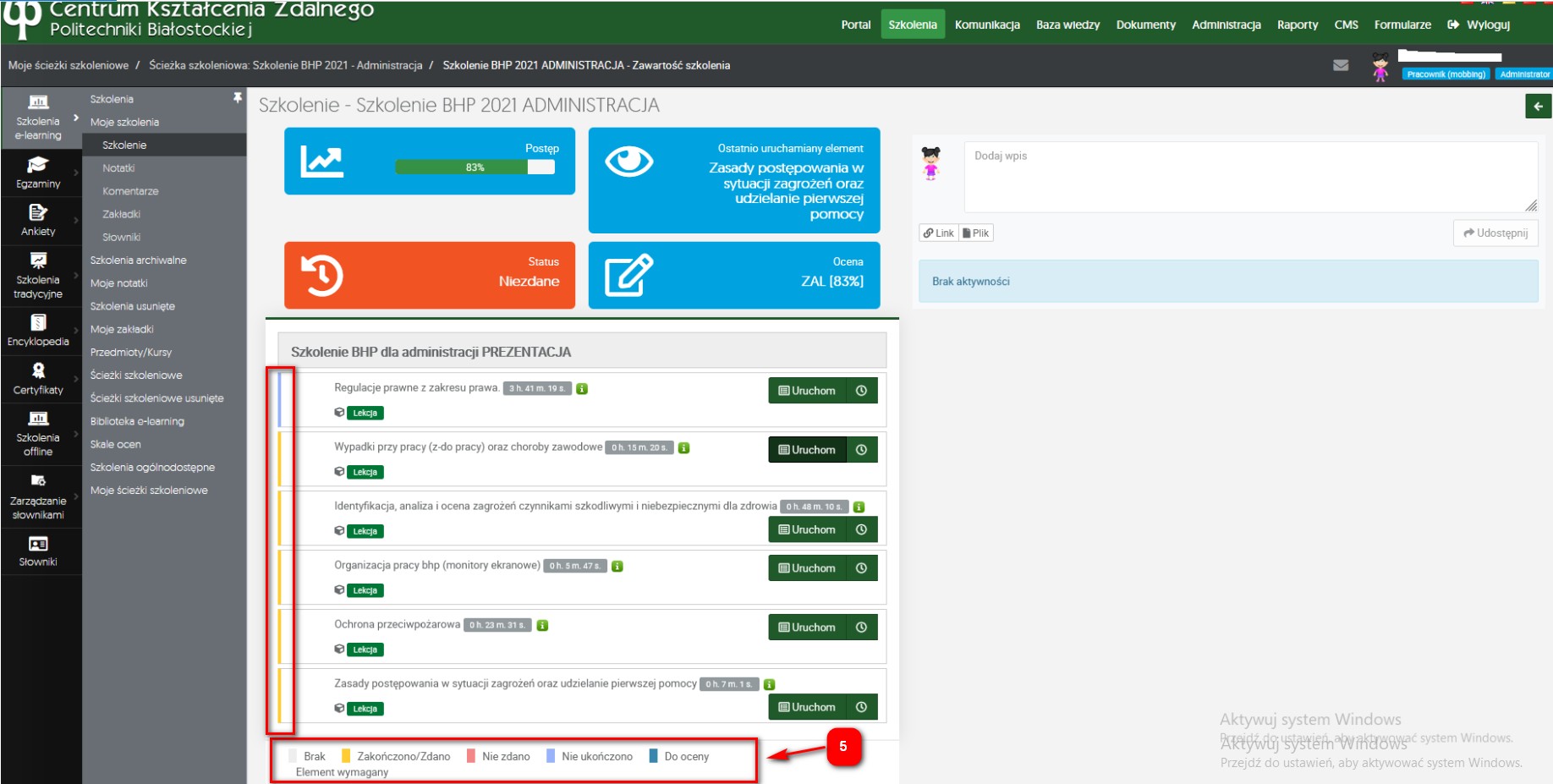1553x784 pixels.
Task: Click info icon for Organizacja pracy bhp lesson
Action: click(x=617, y=567)
